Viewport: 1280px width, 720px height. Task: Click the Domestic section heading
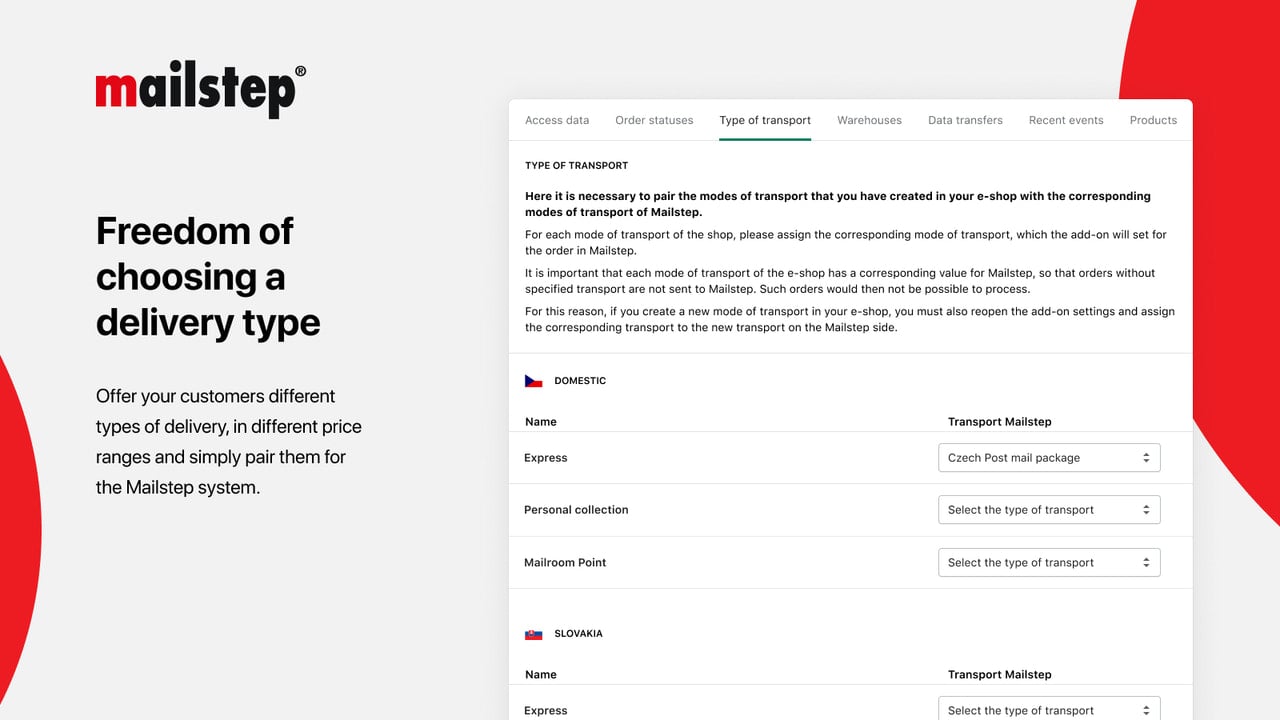click(580, 381)
